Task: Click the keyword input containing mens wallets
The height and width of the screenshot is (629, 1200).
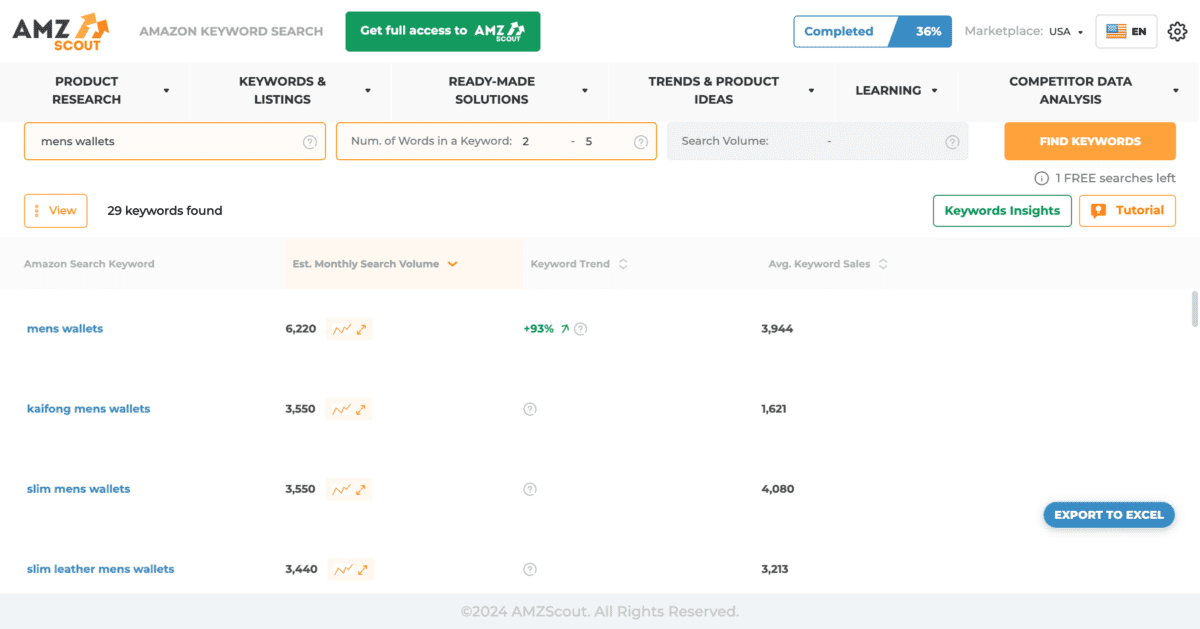Action: click(x=175, y=142)
